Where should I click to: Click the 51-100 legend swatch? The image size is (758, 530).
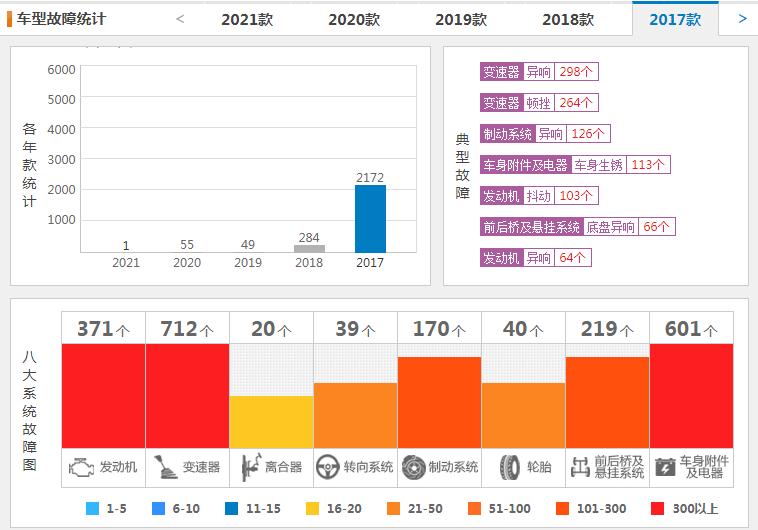pyautogui.click(x=475, y=508)
